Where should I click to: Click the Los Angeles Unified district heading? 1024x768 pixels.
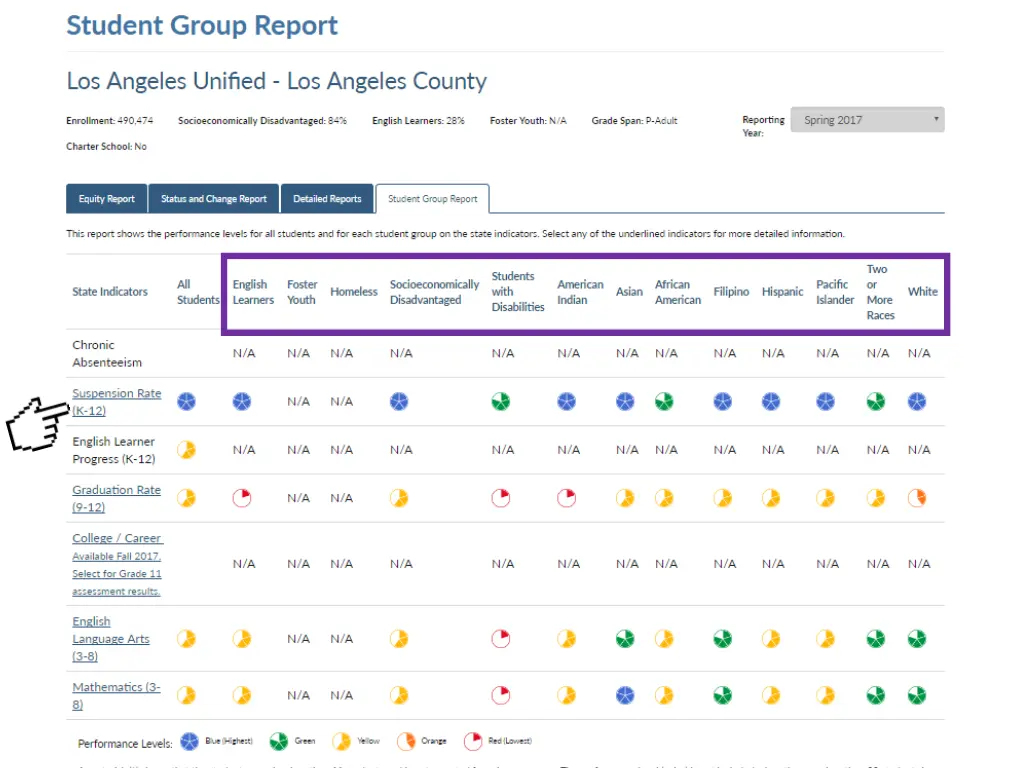click(x=277, y=81)
